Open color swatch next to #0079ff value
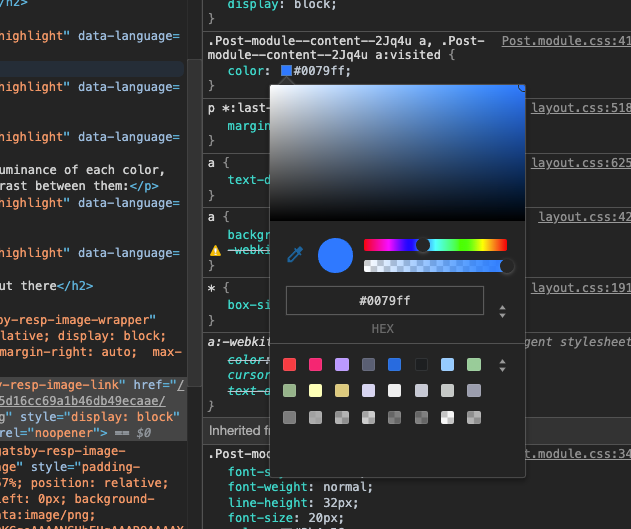 286,71
